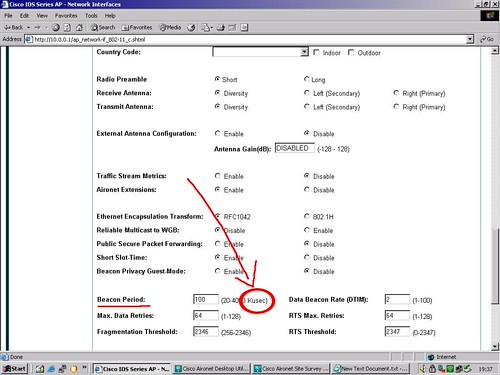
Task: Click the Refresh page toolbar icon
Action: click(x=67, y=28)
